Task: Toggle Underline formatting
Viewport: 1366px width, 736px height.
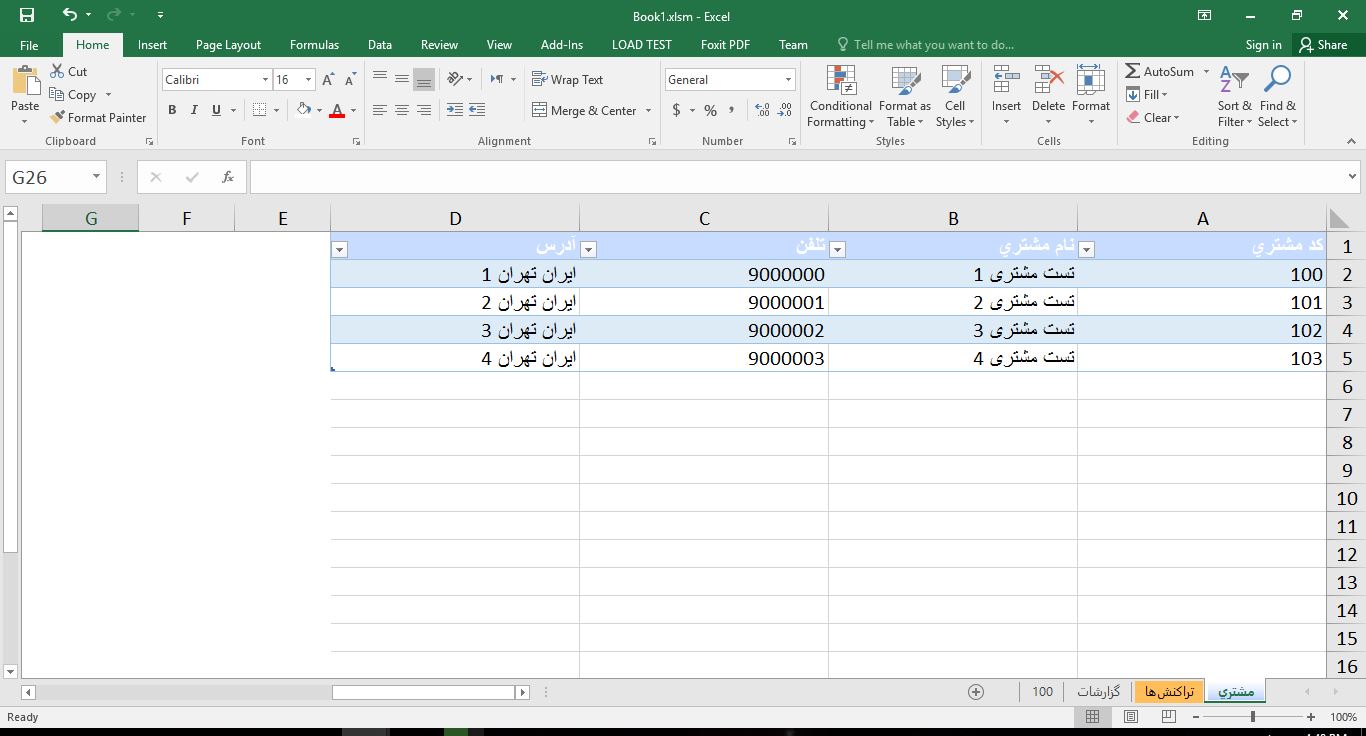Action: (x=216, y=110)
